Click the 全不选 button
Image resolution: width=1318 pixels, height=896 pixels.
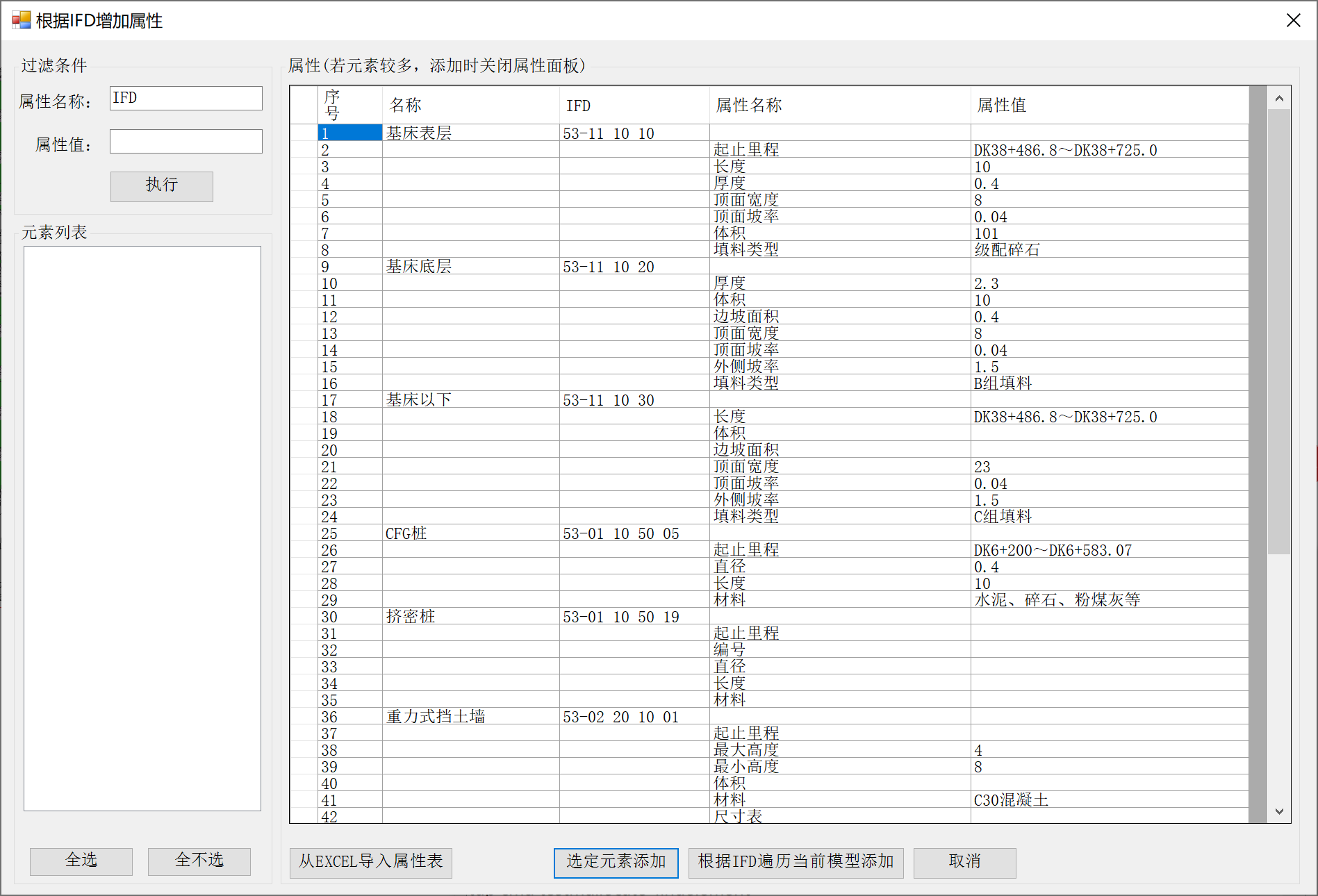click(x=199, y=861)
